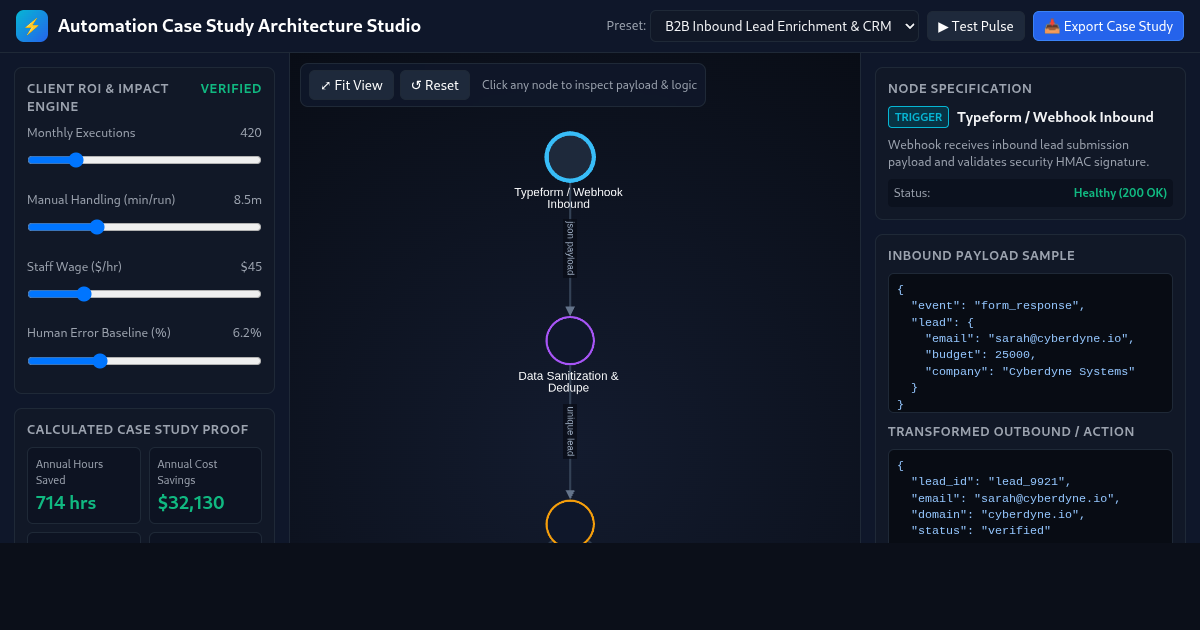This screenshot has width=1200, height=630.
Task: Run the Test Pulse button
Action: 976,26
